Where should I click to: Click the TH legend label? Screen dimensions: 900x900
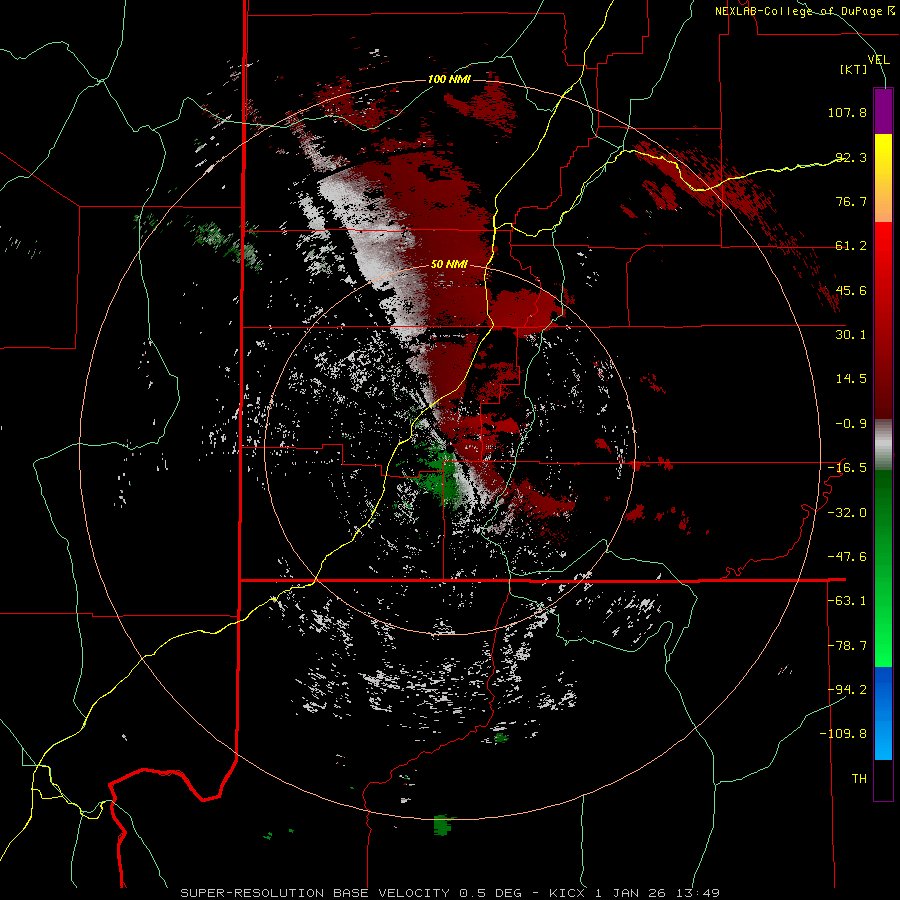[859, 779]
